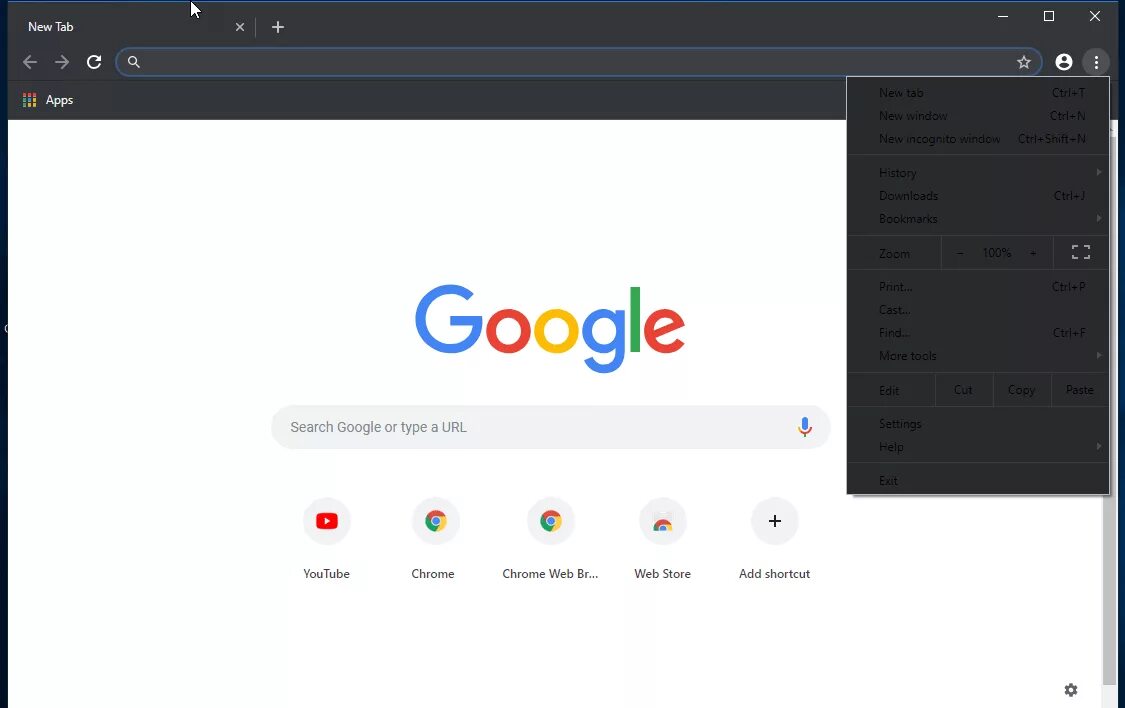
Task: Choose Print... in the menu
Action: (x=978, y=287)
